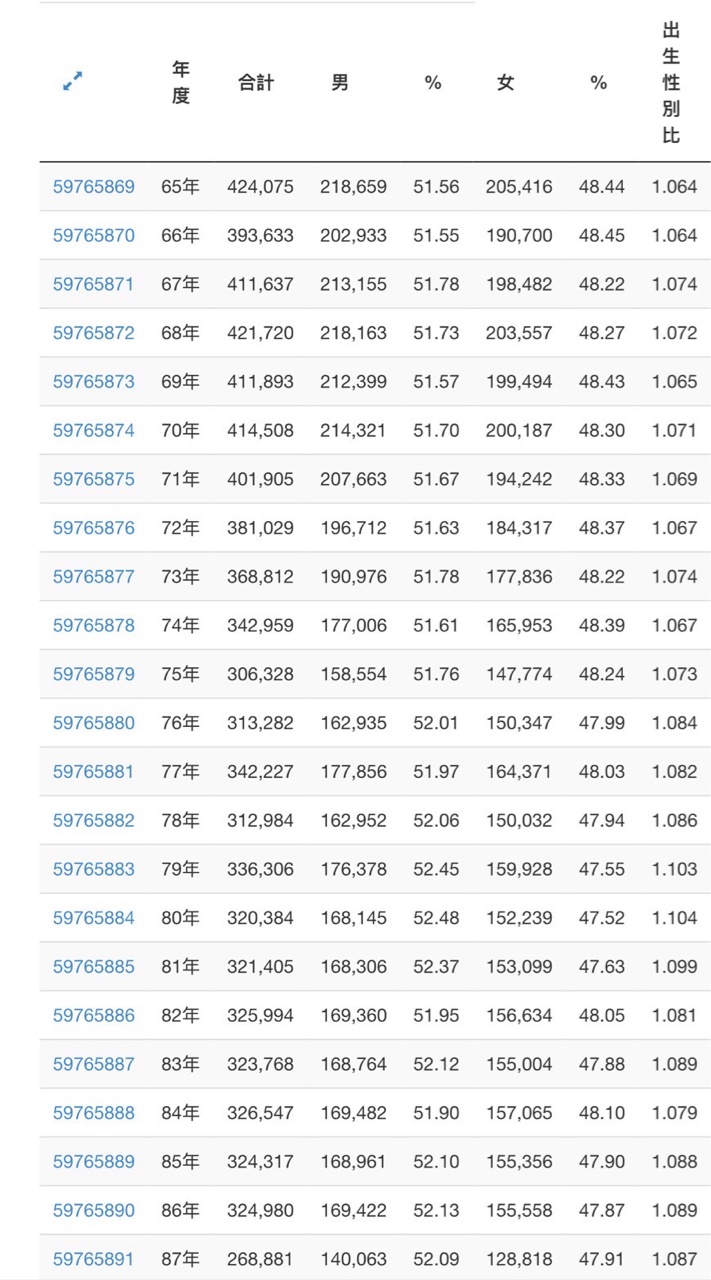Click the 年度 column header
This screenshot has width=711, height=1280.
point(180,83)
